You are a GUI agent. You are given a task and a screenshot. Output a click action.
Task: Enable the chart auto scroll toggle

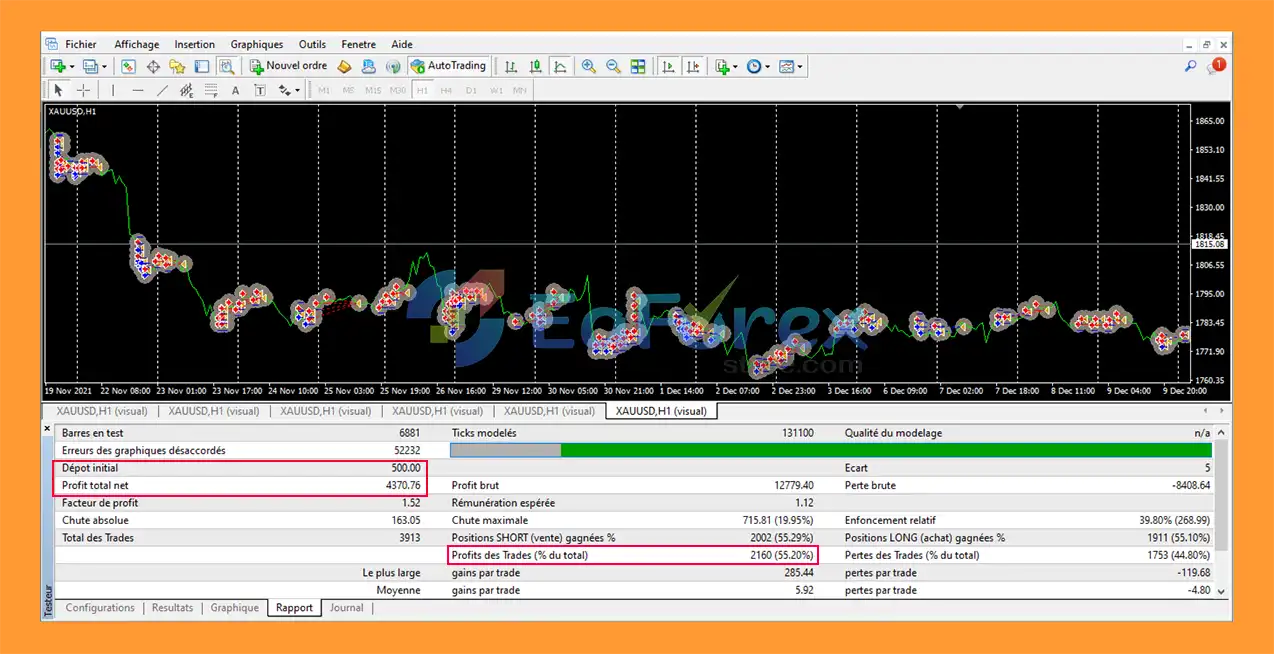pyautogui.click(x=669, y=67)
